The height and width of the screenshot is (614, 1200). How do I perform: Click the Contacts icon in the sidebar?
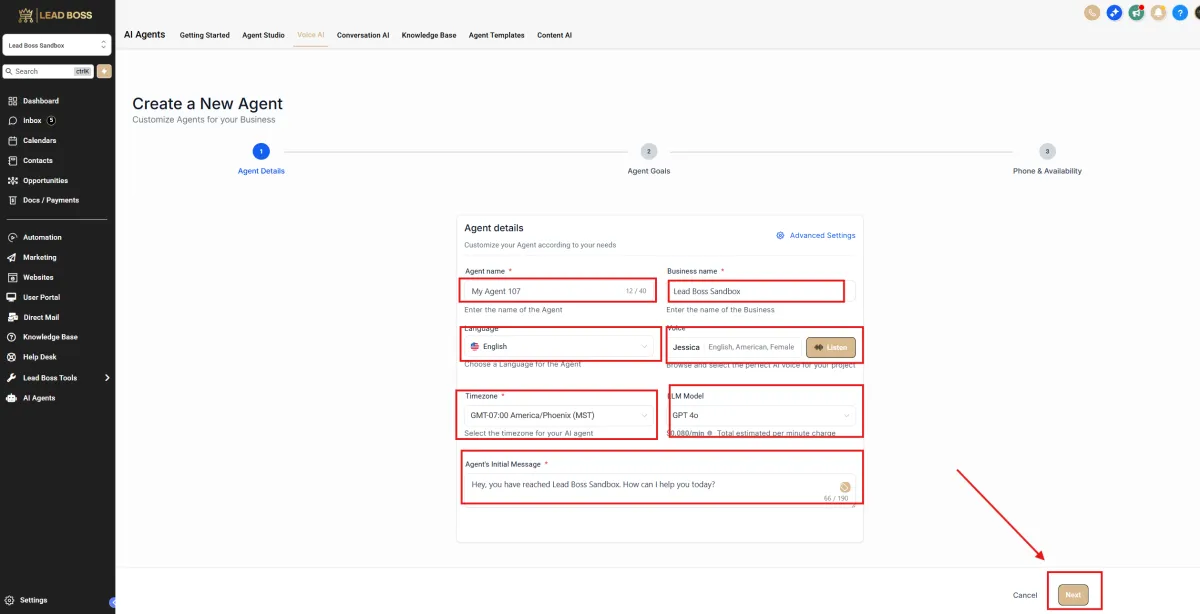(x=12, y=161)
